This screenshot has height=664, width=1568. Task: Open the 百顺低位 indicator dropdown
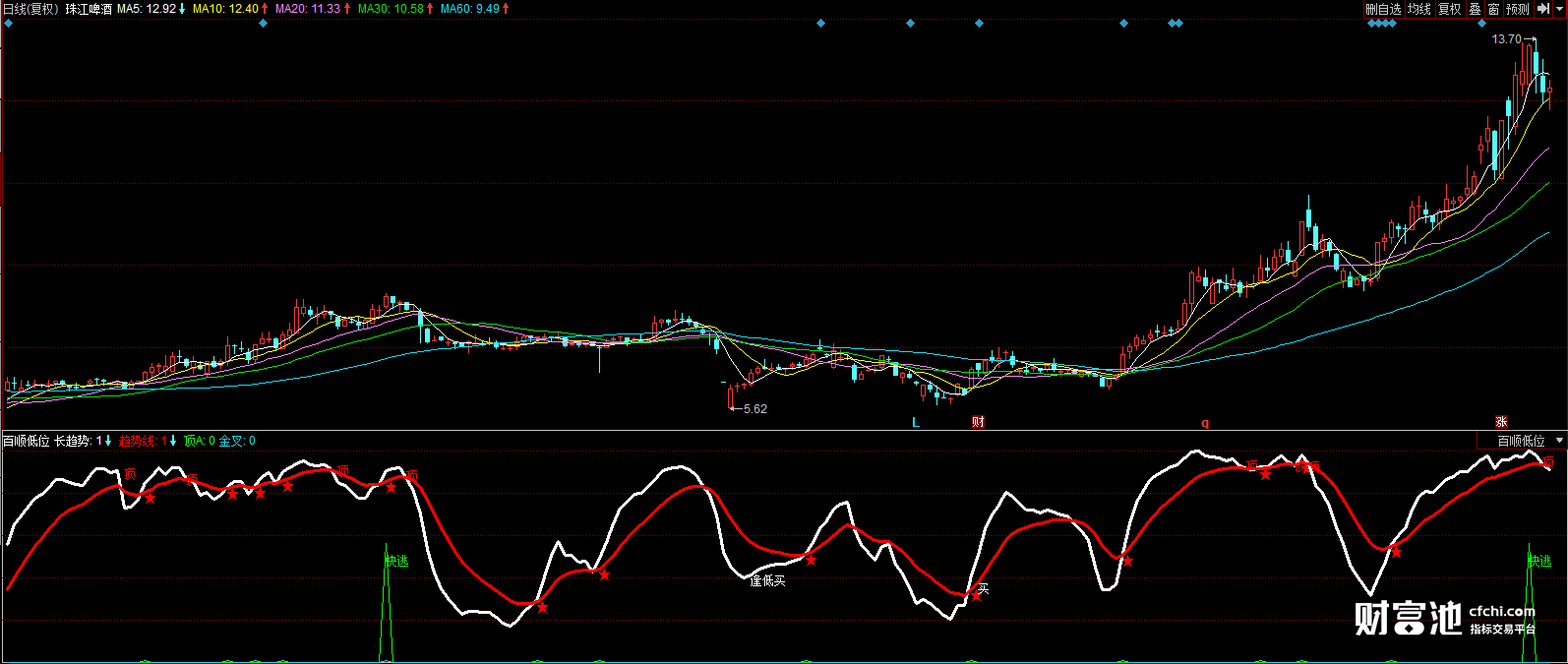point(1523,441)
